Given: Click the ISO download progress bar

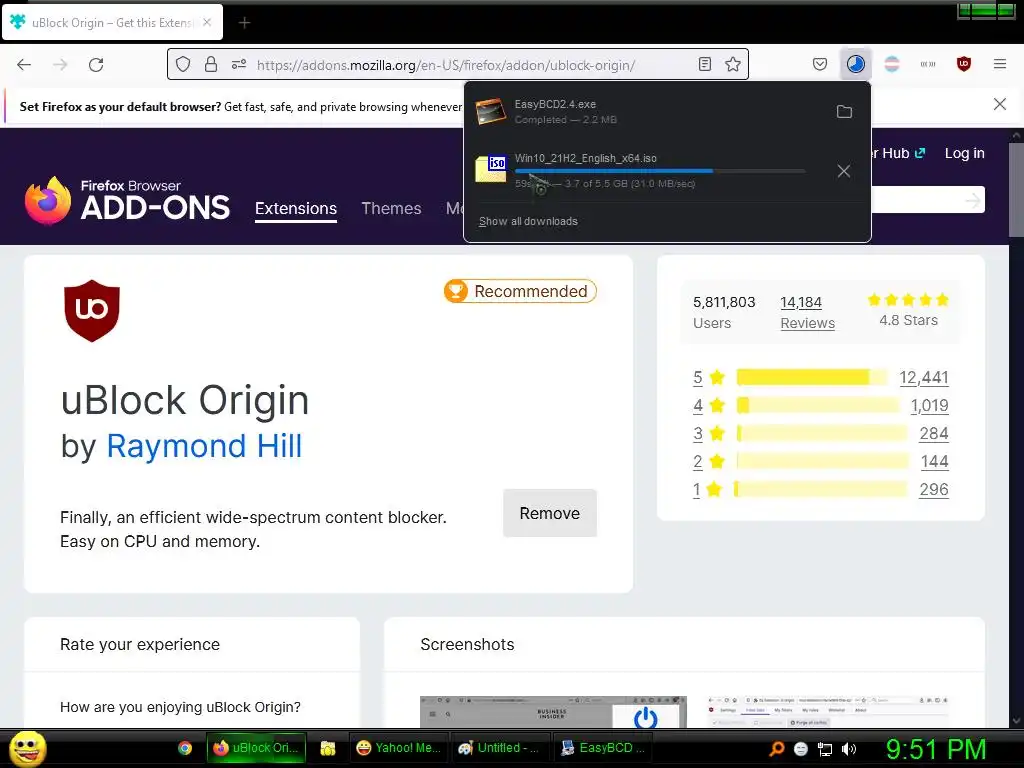Looking at the screenshot, I should click(x=660, y=171).
